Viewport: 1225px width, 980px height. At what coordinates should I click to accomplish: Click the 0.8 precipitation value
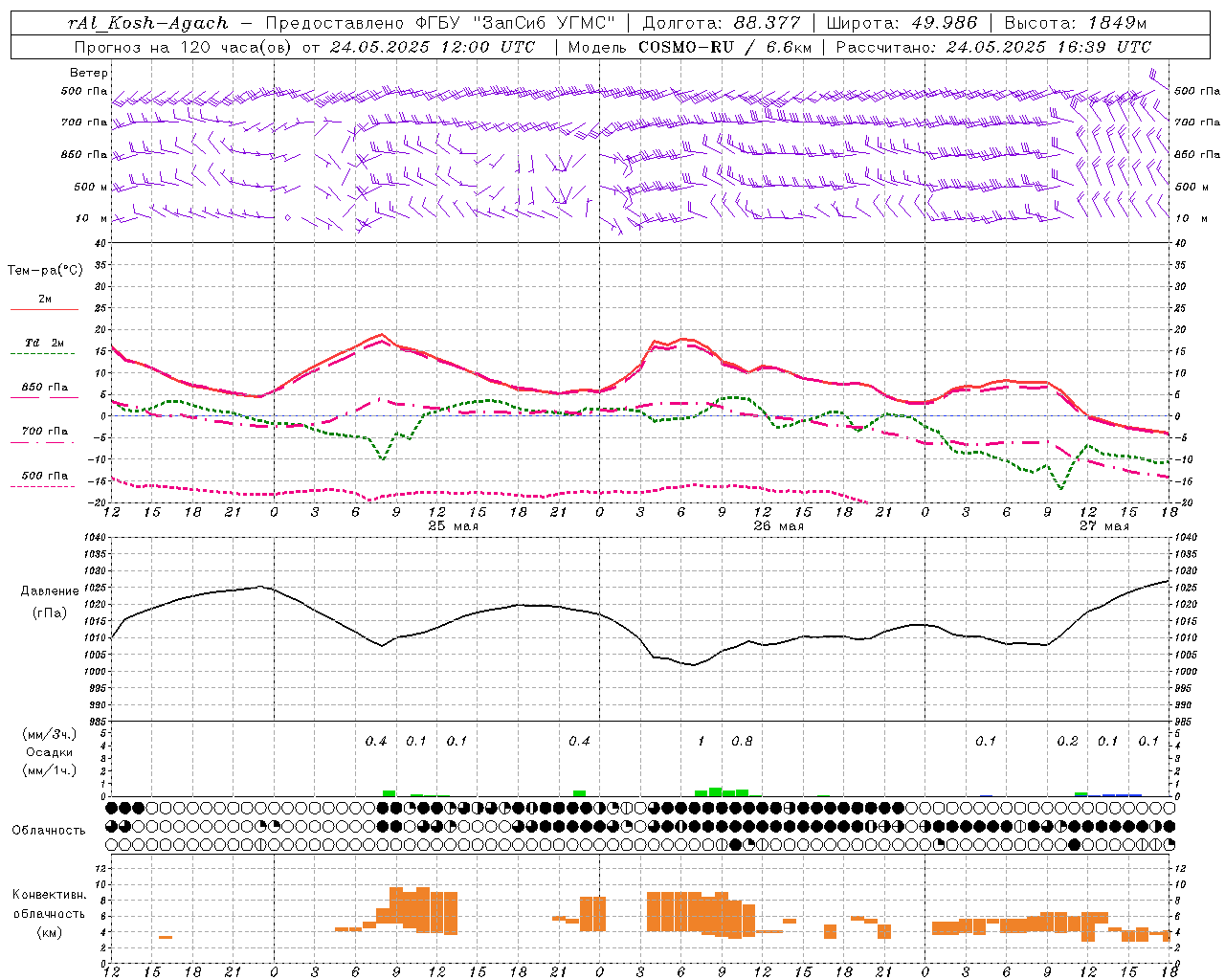click(x=742, y=742)
